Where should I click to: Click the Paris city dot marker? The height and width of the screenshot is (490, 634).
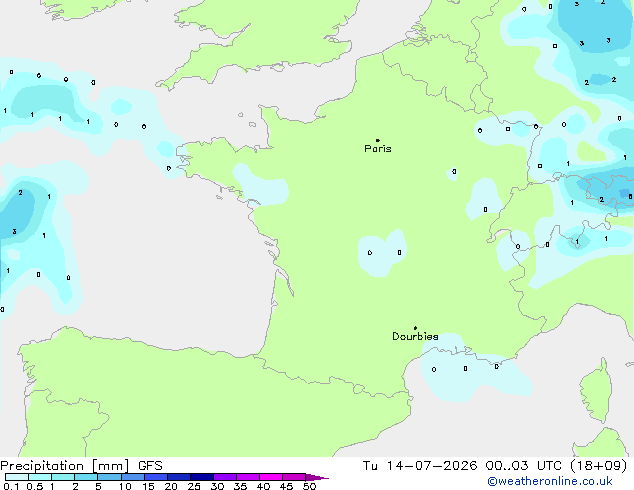coord(378,140)
